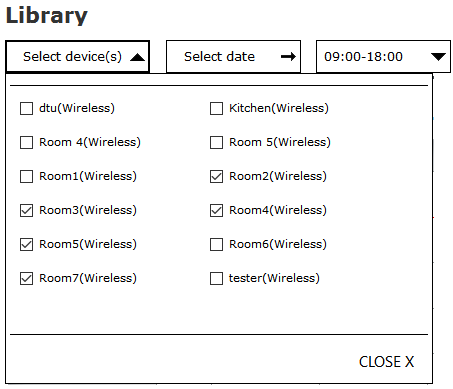Click the Select device(s) label

(72, 57)
